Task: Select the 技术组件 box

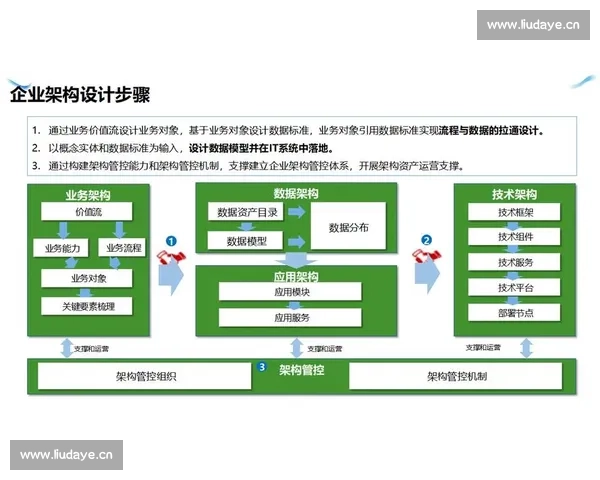Action: (x=514, y=237)
